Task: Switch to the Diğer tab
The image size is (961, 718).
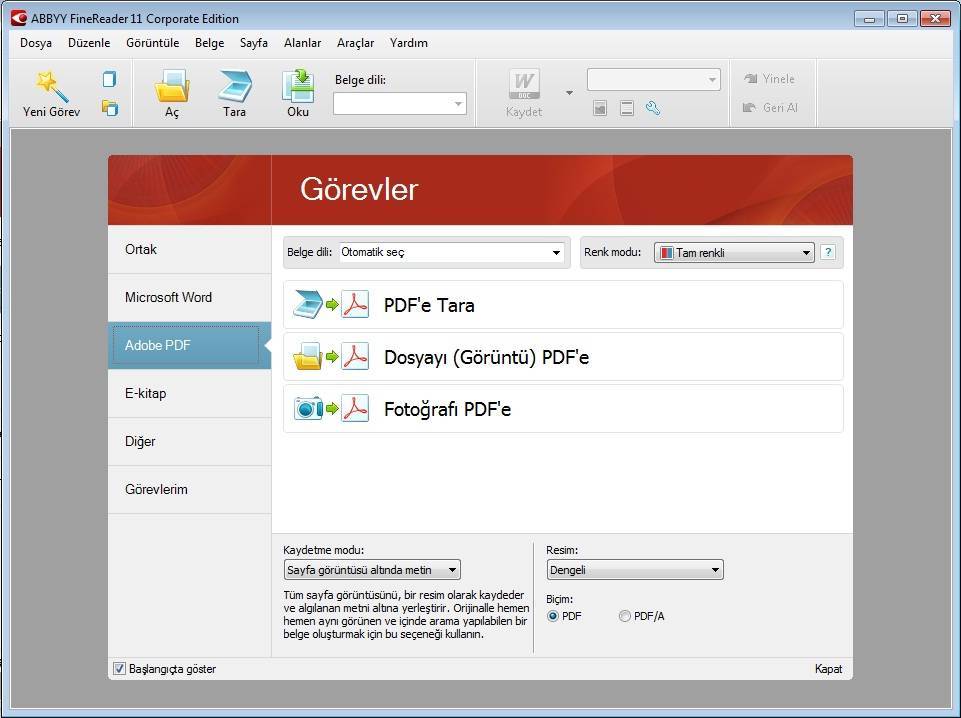Action: 189,442
